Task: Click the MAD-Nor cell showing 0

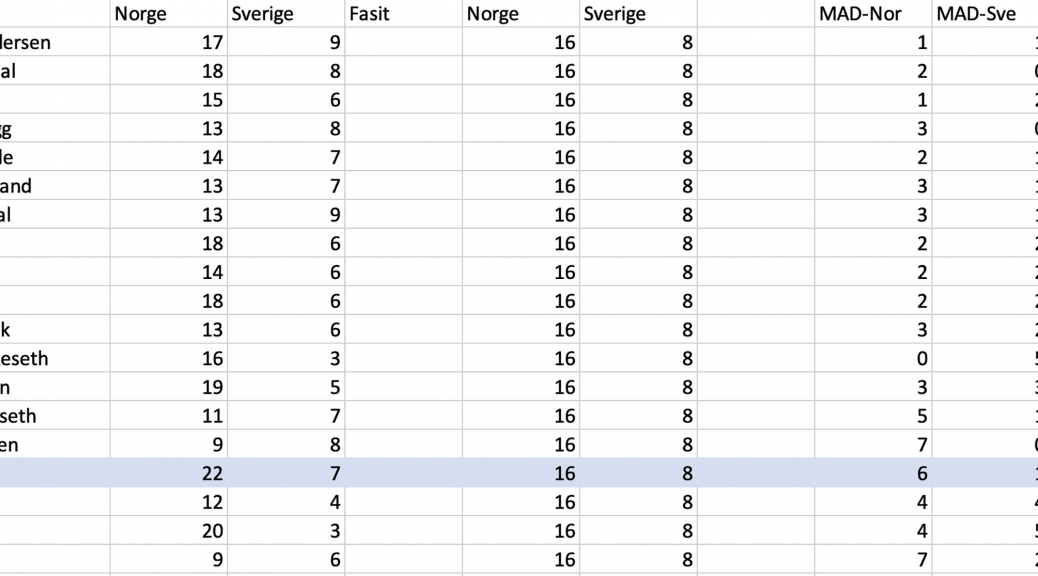Action: tap(873, 358)
